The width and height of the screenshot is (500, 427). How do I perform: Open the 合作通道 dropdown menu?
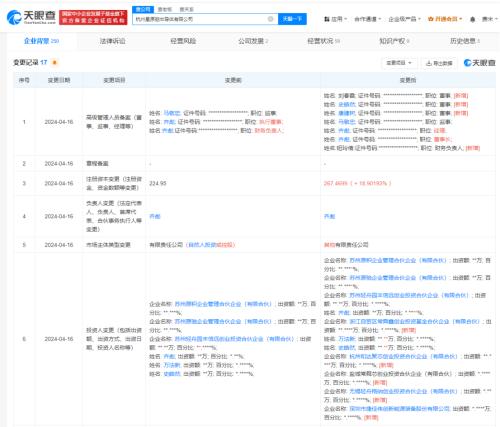(367, 19)
